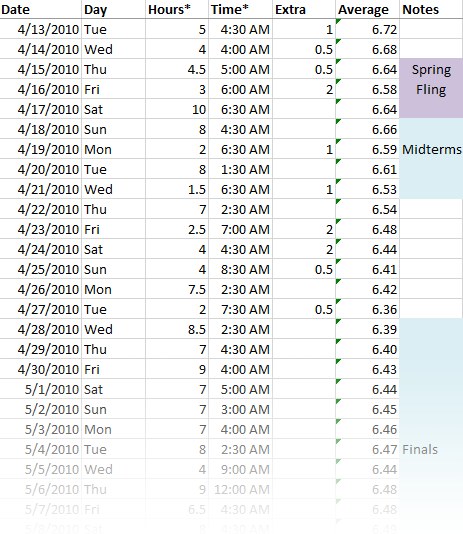The image size is (463, 534).
Task: Select the Hours cell showing 8.5
Action: [177, 329]
